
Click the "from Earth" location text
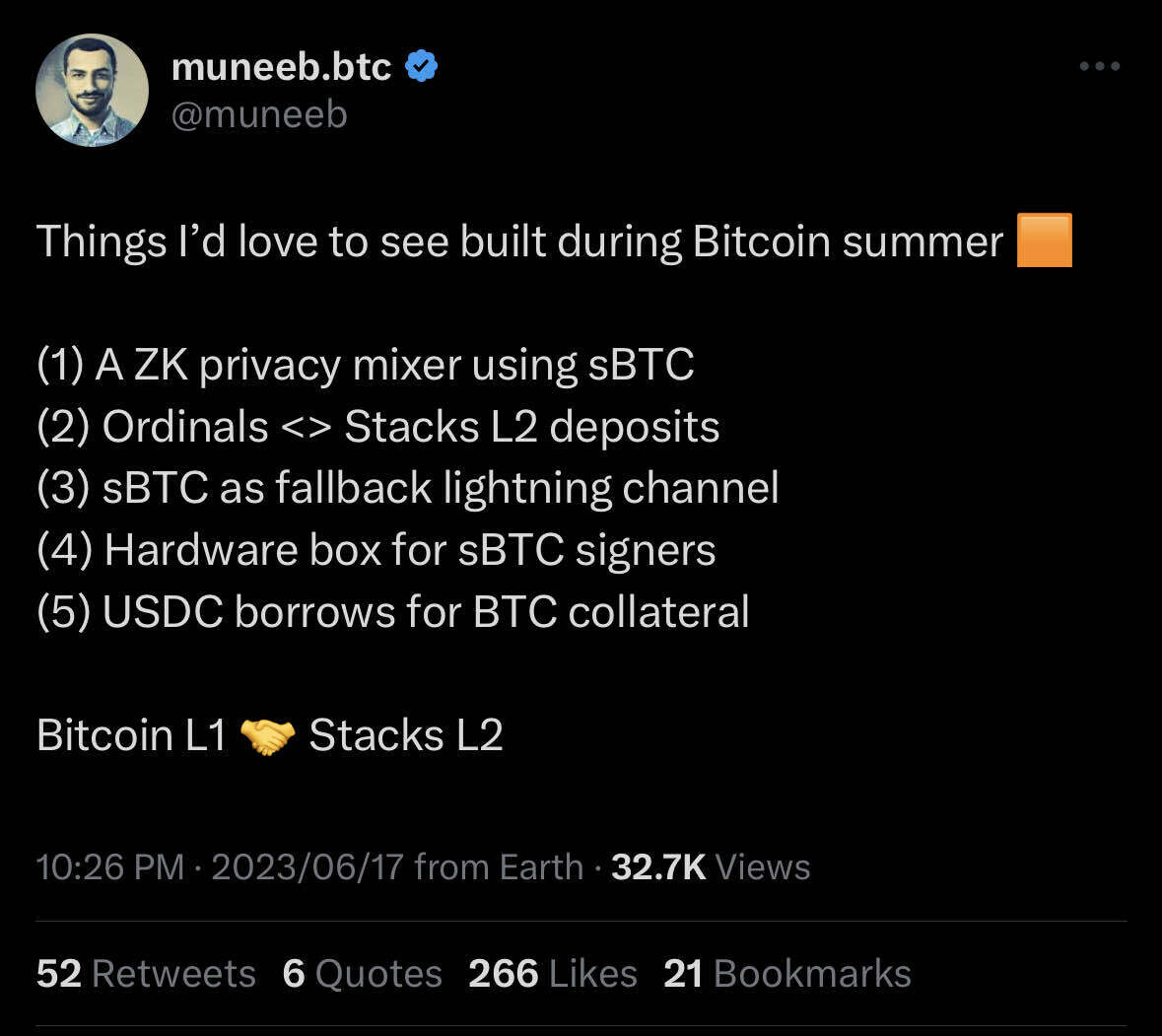(x=499, y=867)
